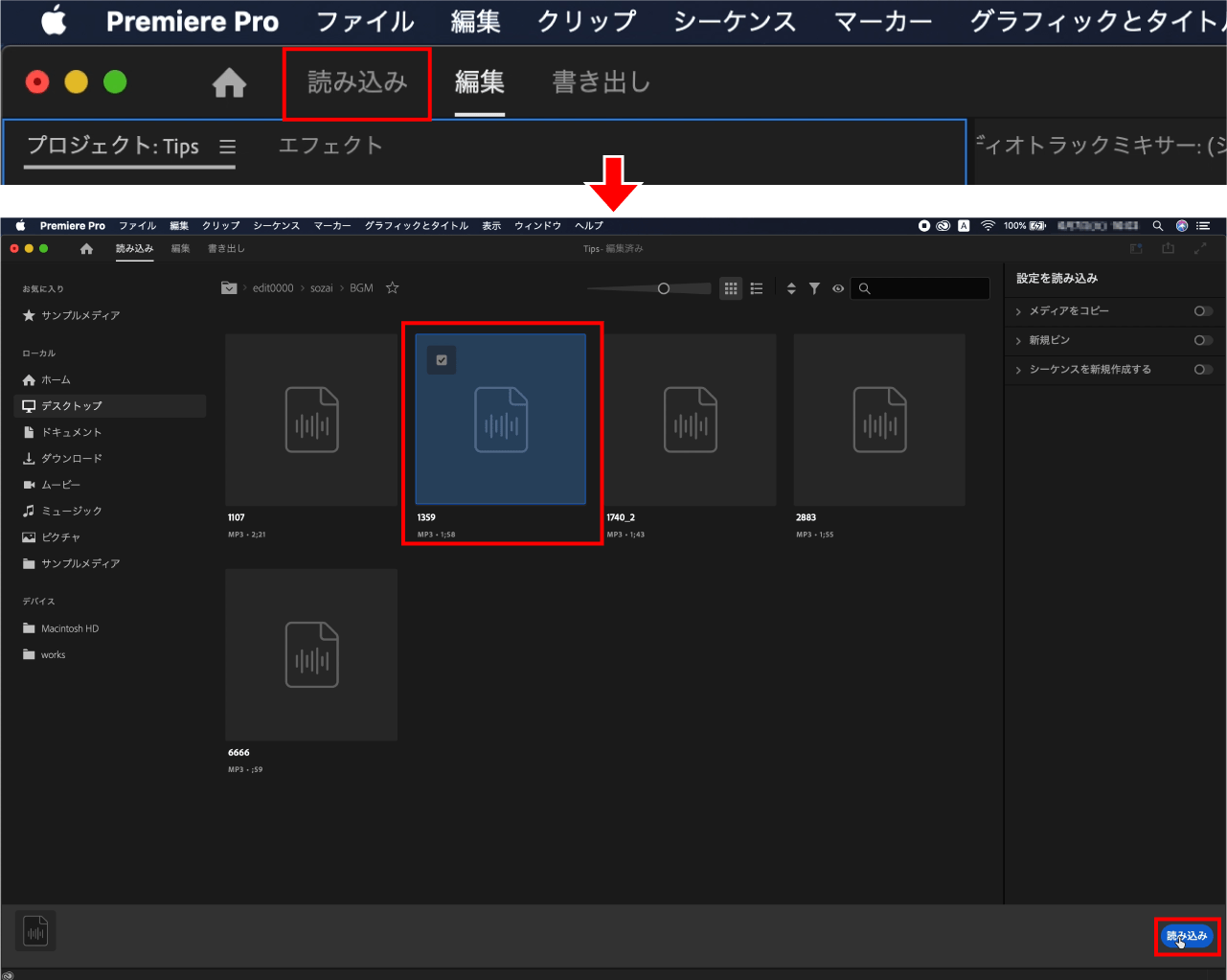The image size is (1227, 980).
Task: Open the works device in the sidebar
Action: pos(44,655)
